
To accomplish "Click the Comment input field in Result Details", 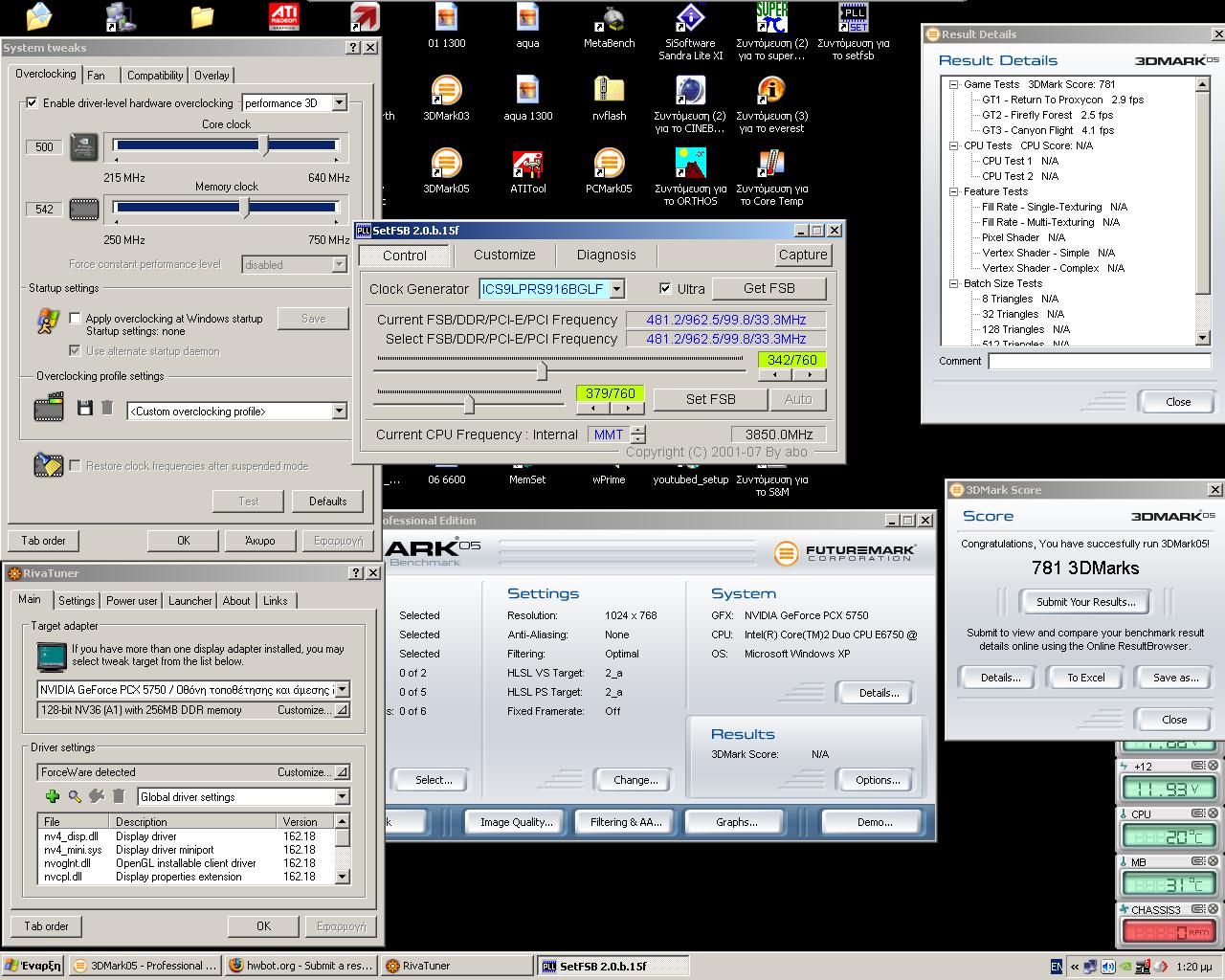I will pyautogui.click(x=1100, y=361).
